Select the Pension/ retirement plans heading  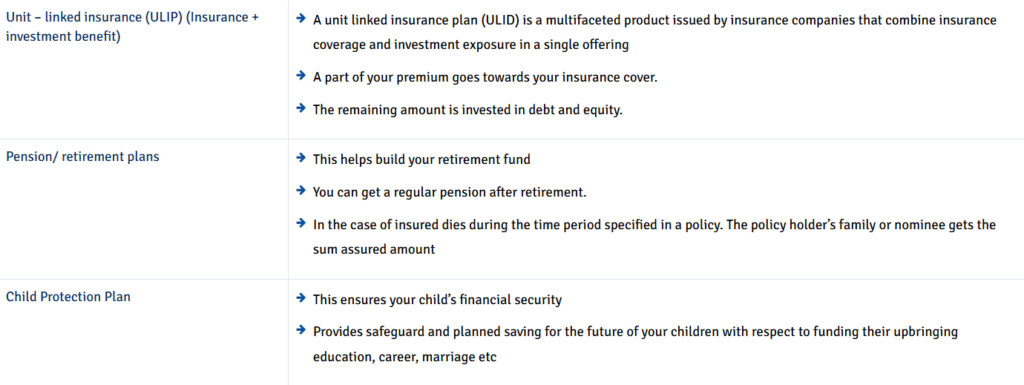coord(82,157)
